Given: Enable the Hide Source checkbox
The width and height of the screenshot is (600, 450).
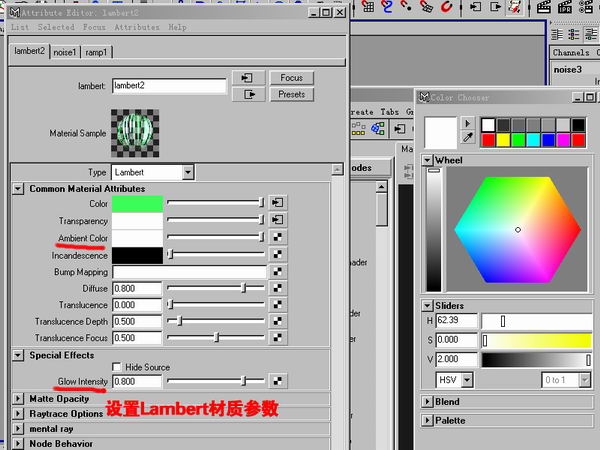Looking at the screenshot, I should click(117, 367).
